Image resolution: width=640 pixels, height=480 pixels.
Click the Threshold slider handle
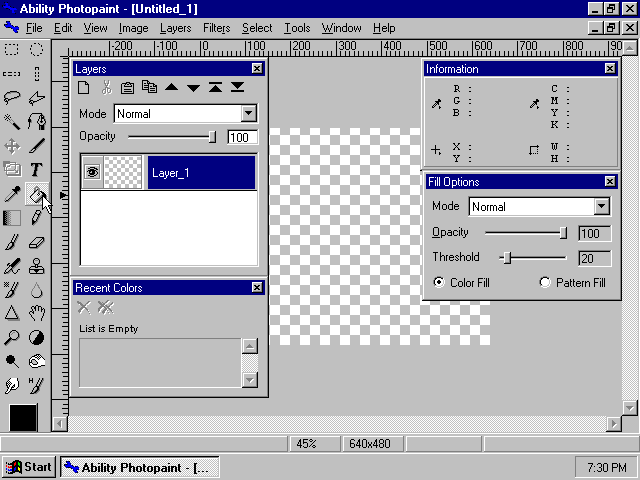[507, 258]
